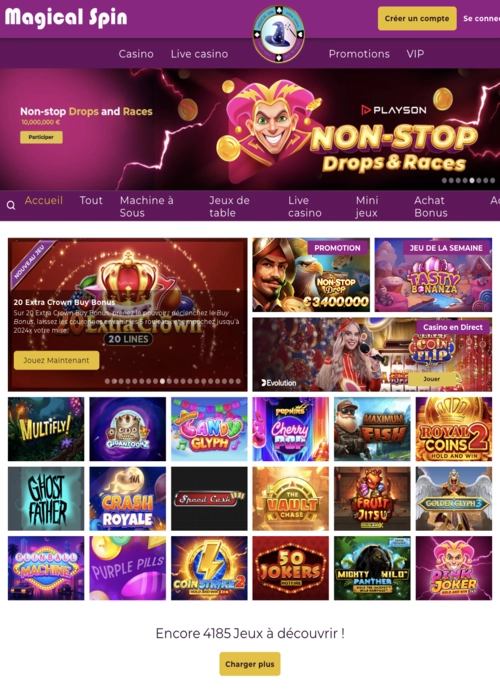Open the Promotions menu item
This screenshot has height=700, width=500.
coord(359,54)
